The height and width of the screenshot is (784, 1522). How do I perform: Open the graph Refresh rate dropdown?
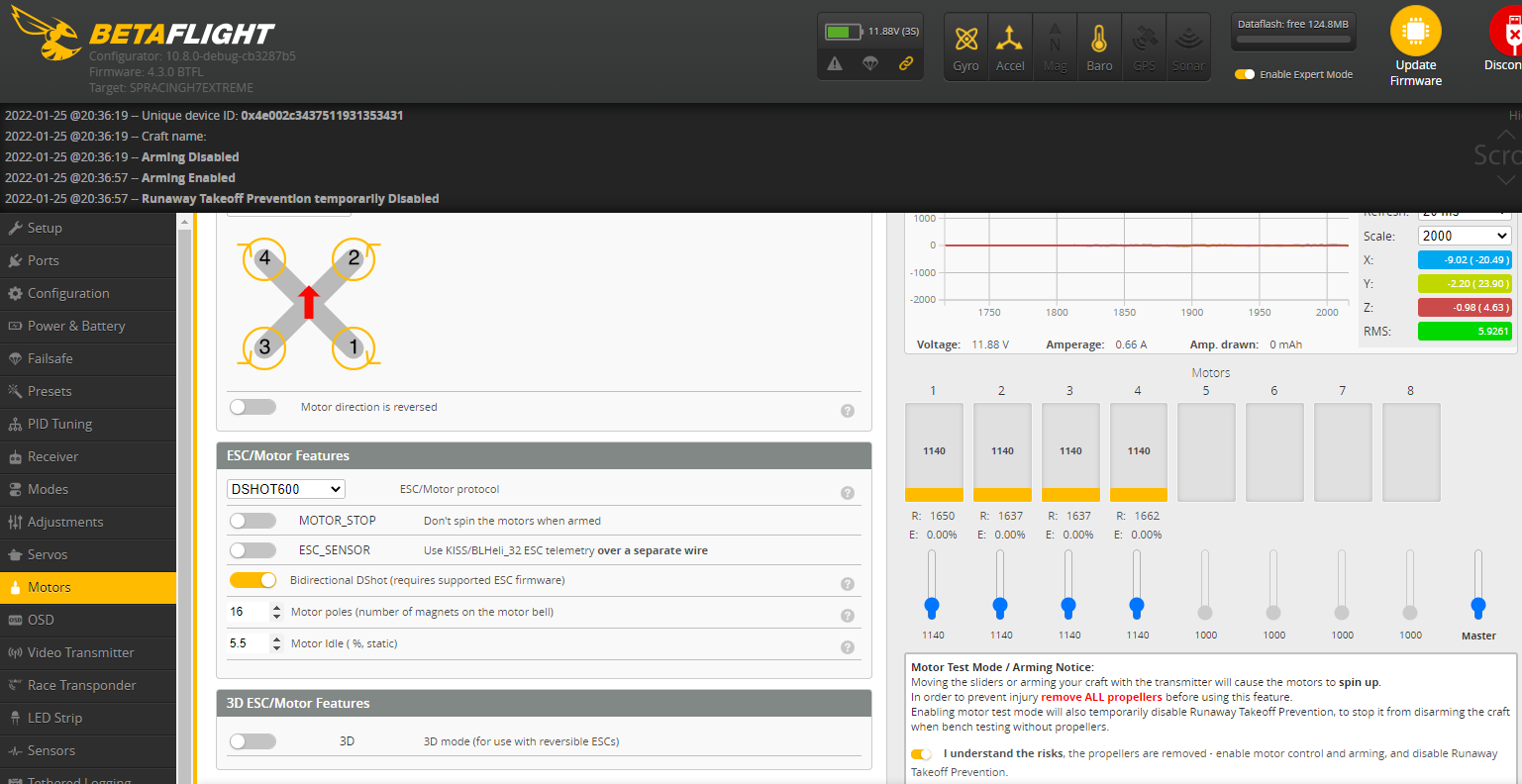(x=1465, y=214)
